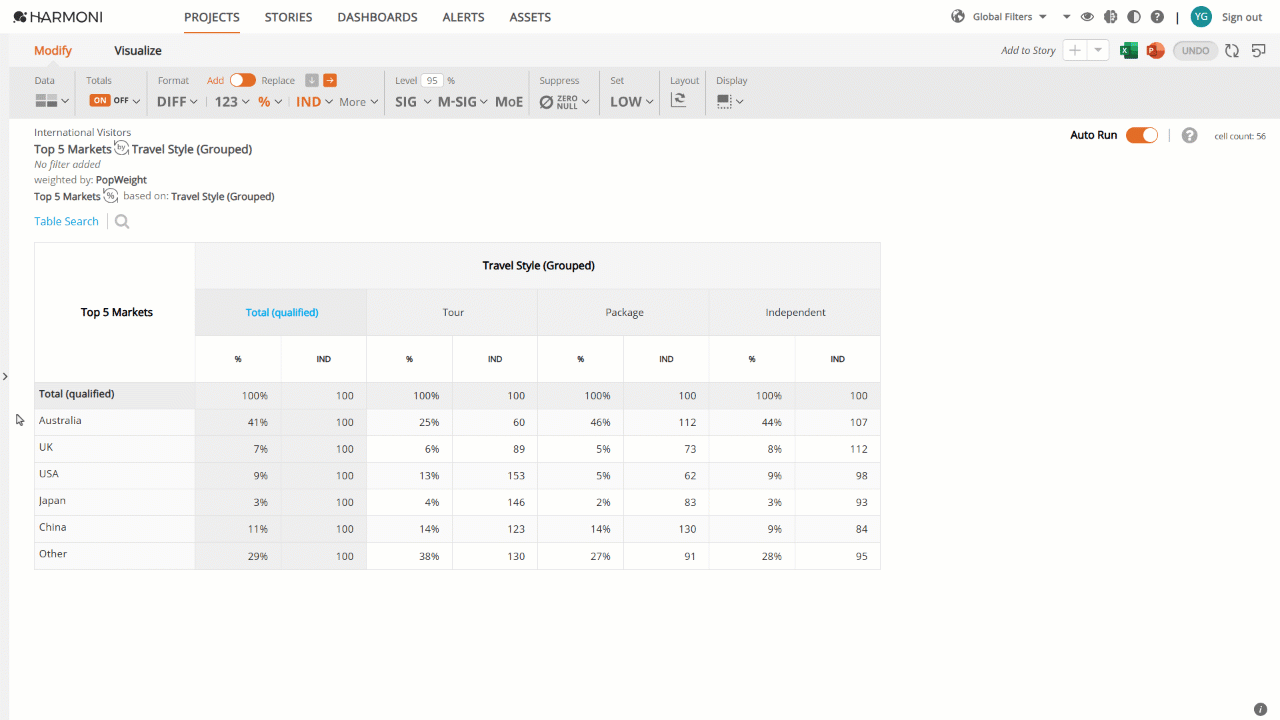Toggle the eye visibility icon in header
Image resolution: width=1280 pixels, height=720 pixels.
pyautogui.click(x=1087, y=17)
